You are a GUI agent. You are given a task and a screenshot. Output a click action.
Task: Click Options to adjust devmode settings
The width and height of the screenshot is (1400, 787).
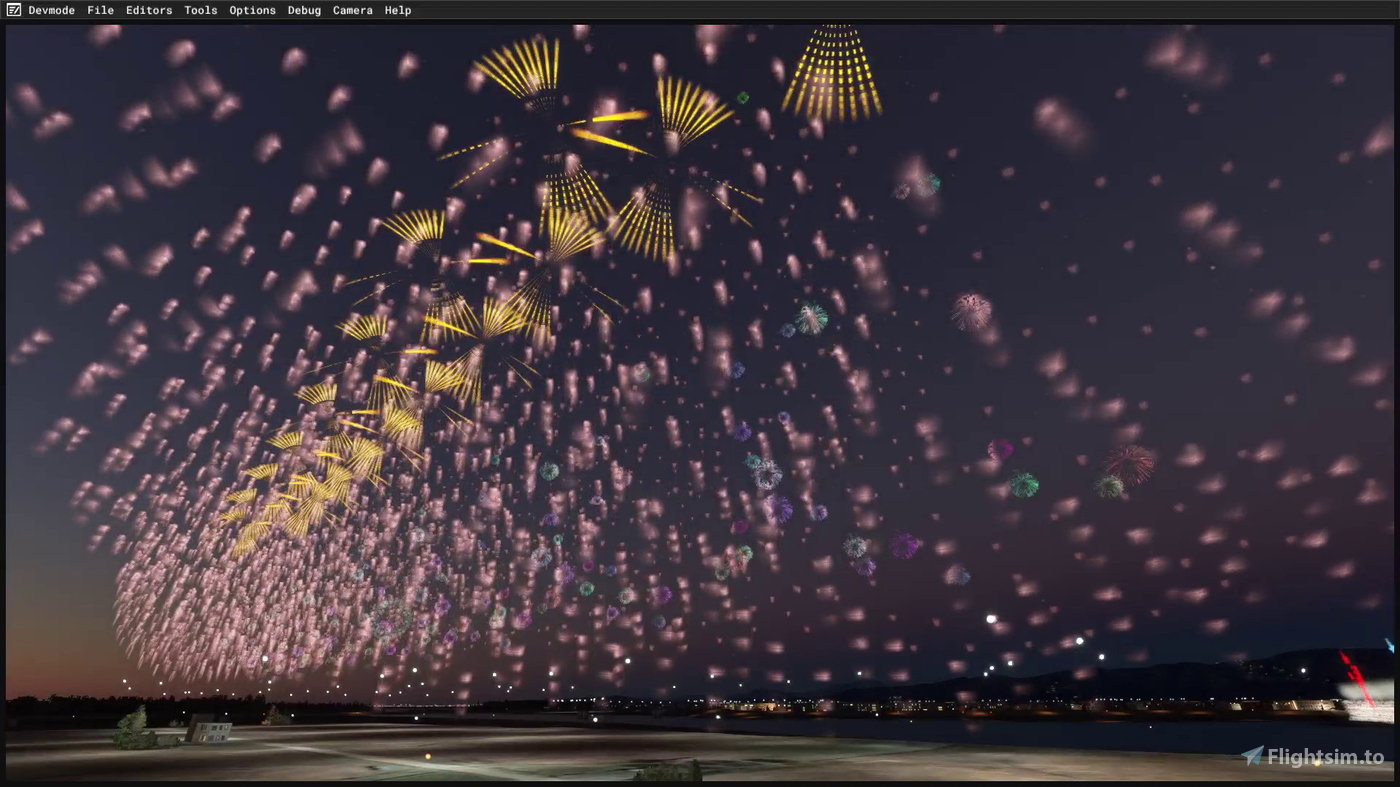[x=252, y=10]
